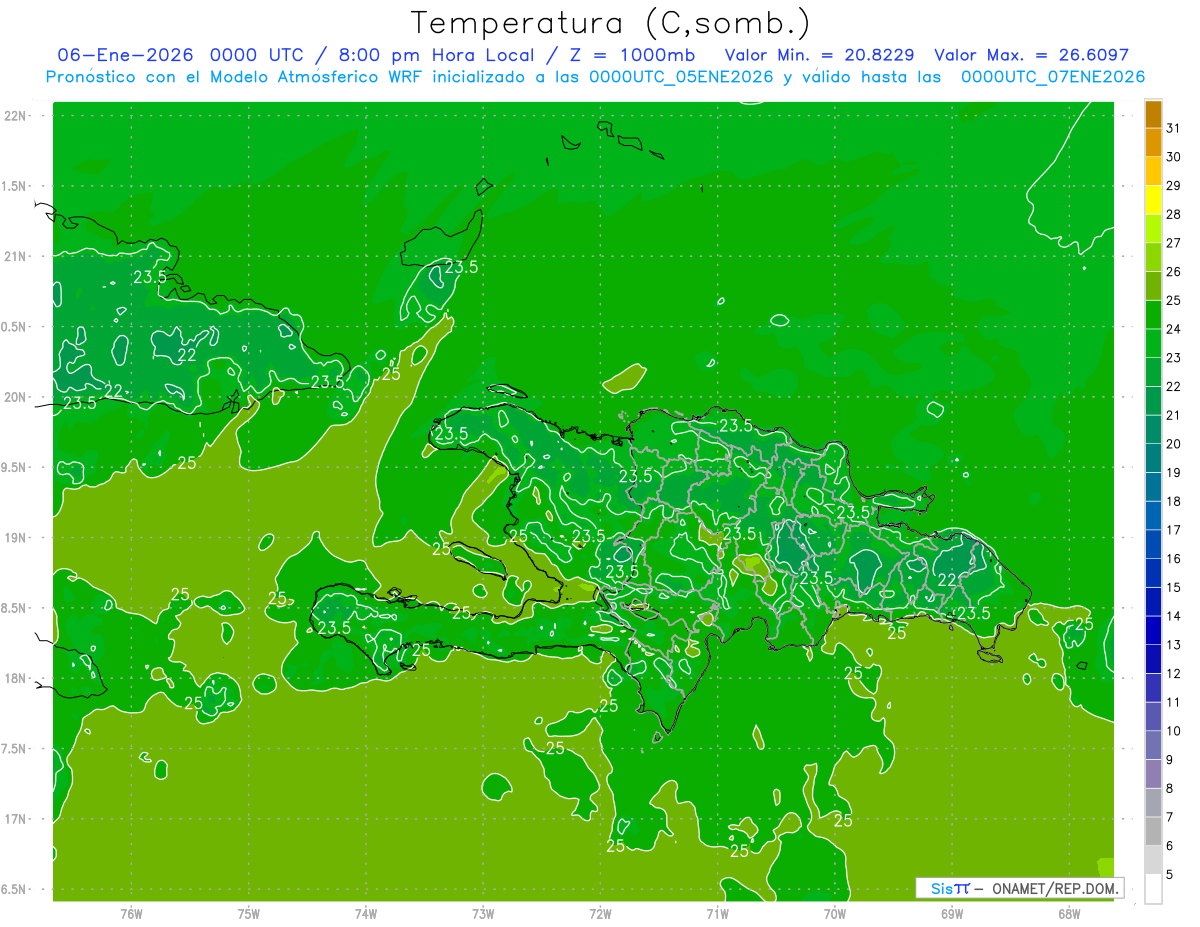Click the "76W" longitude axis label

(x=131, y=914)
